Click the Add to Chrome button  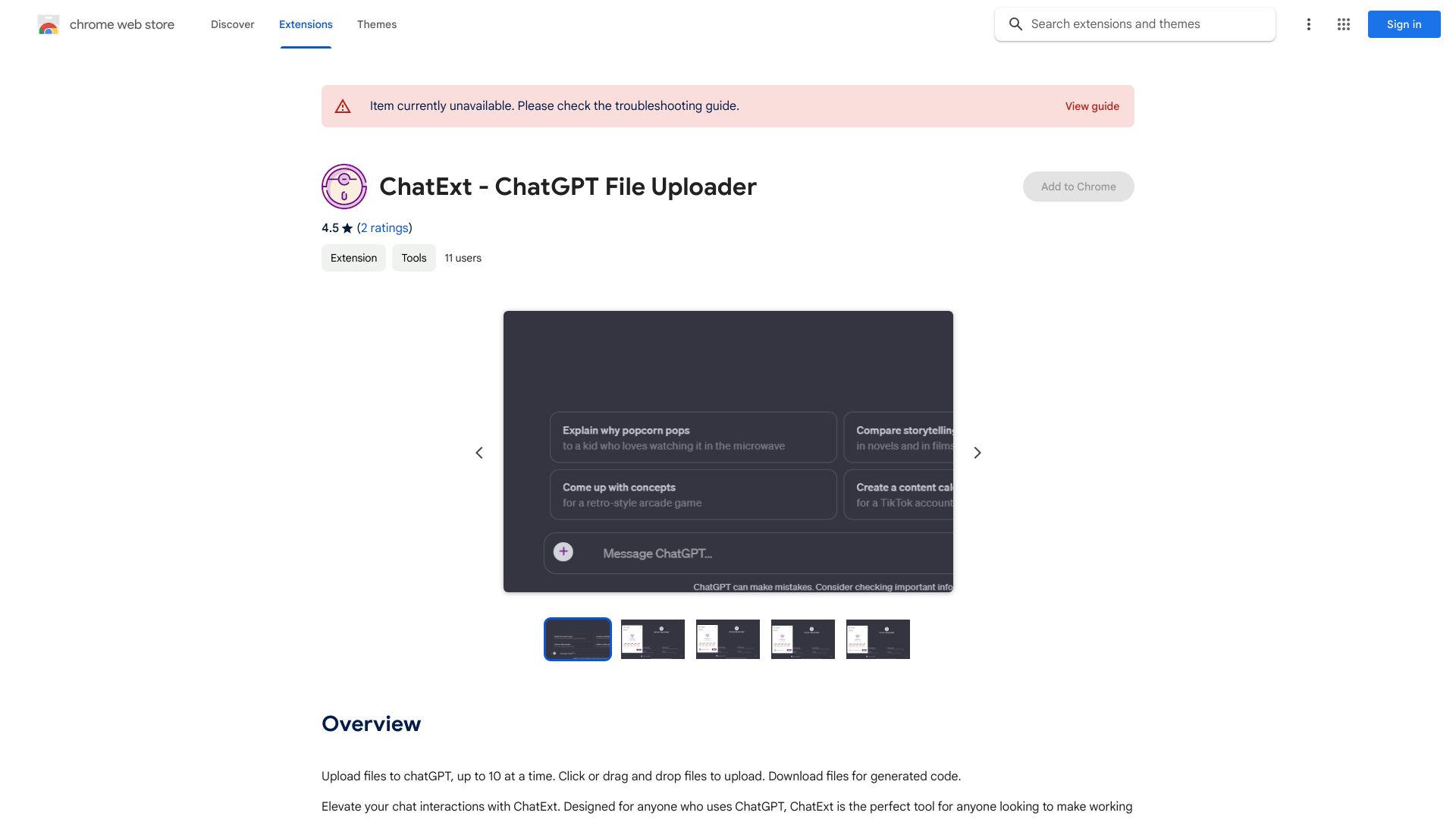tap(1078, 186)
